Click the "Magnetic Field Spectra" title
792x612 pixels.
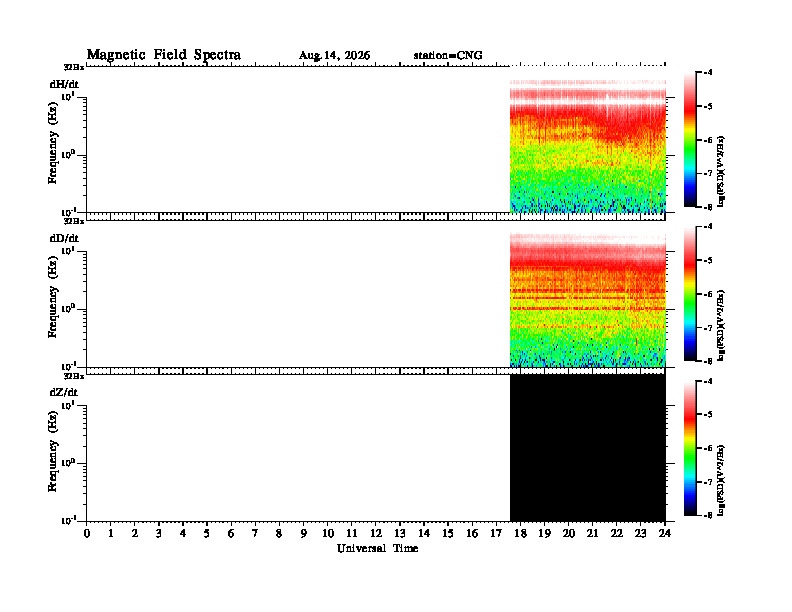(164, 55)
